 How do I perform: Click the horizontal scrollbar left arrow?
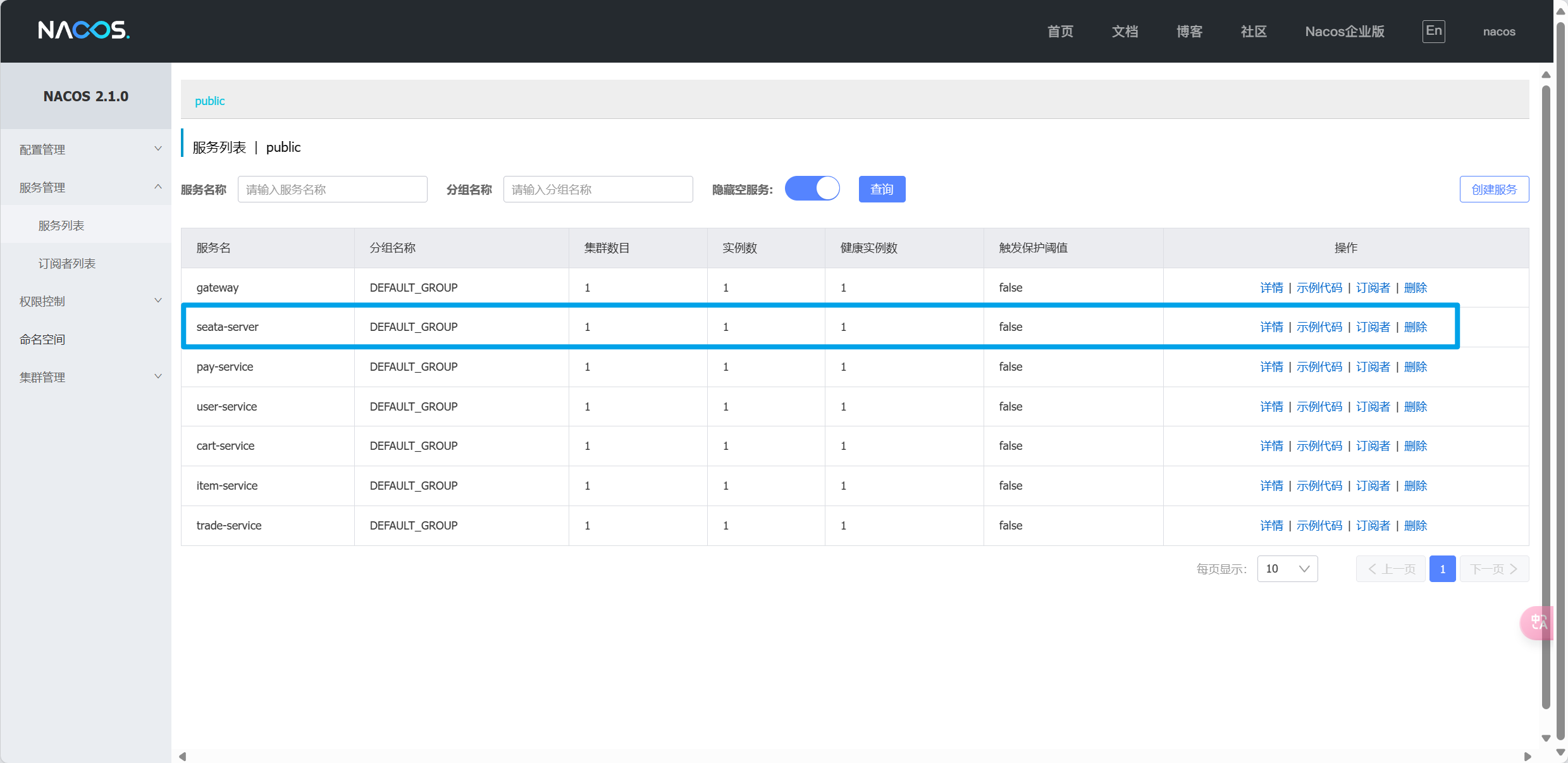point(183,756)
